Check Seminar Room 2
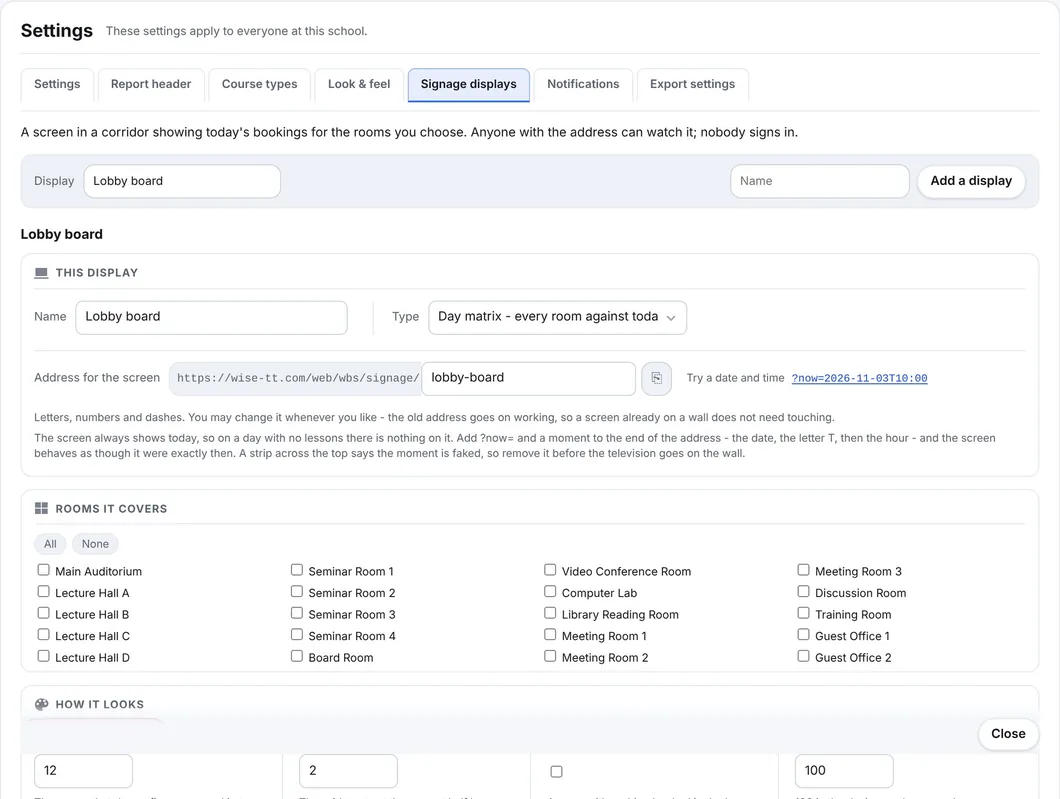The height and width of the screenshot is (799, 1060). (x=297, y=591)
